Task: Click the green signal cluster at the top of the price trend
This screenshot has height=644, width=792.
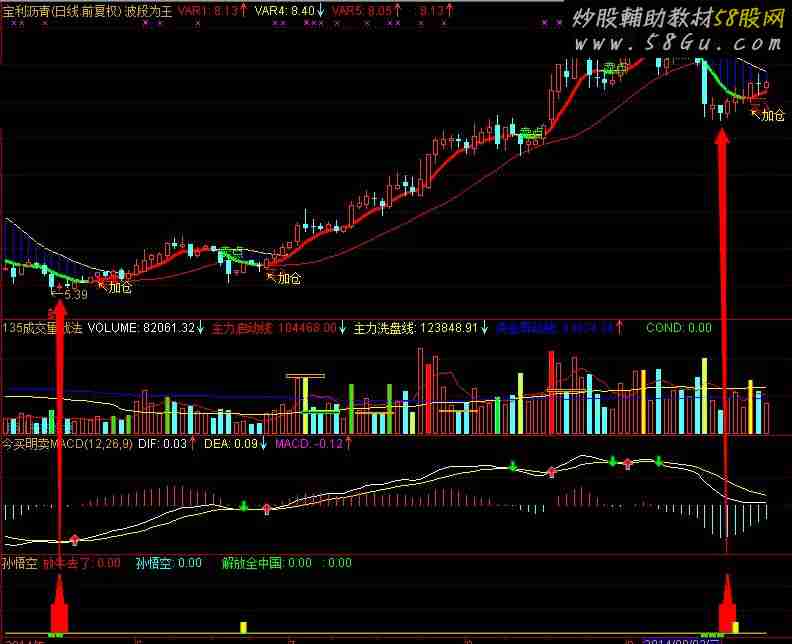Action: tap(615, 68)
